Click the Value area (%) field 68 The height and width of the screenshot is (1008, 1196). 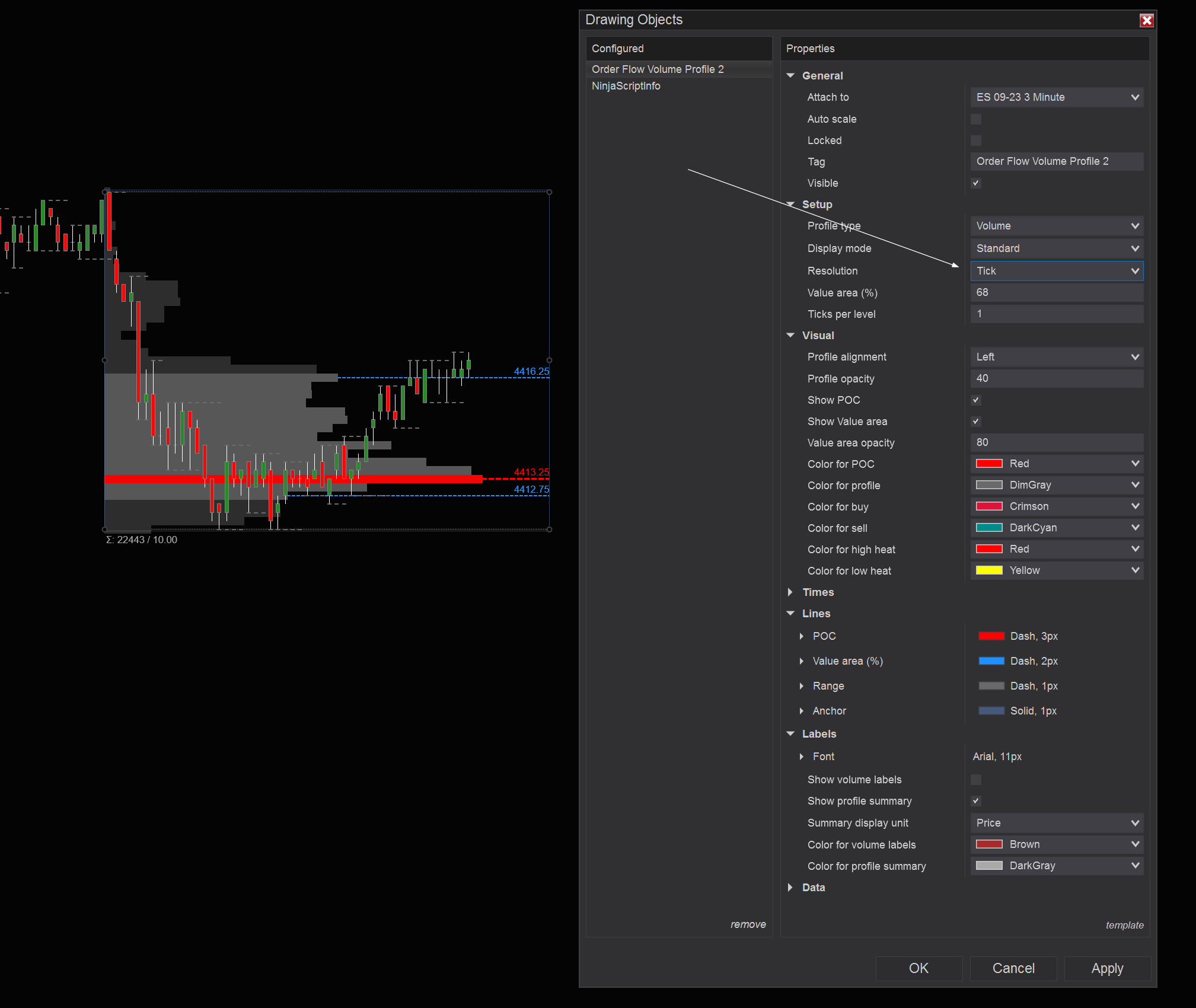point(1057,292)
